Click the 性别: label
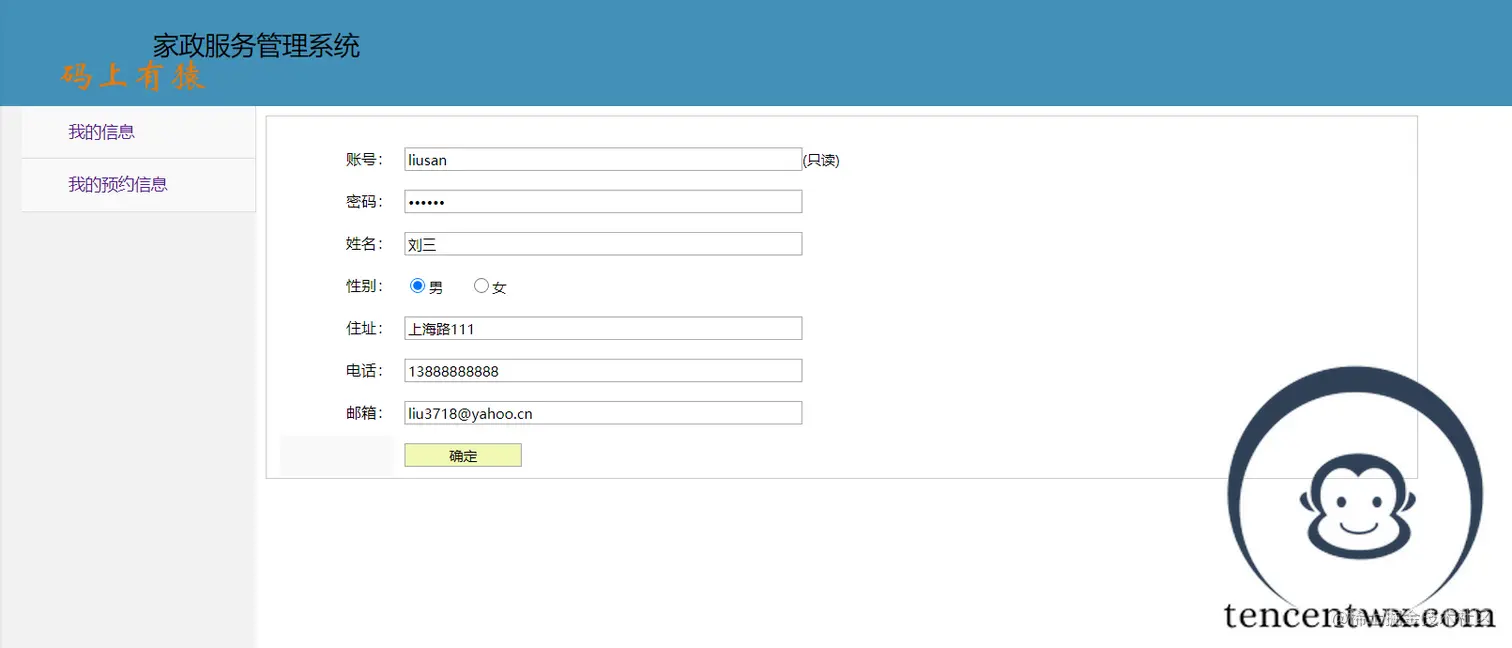1512x648 pixels. [364, 286]
